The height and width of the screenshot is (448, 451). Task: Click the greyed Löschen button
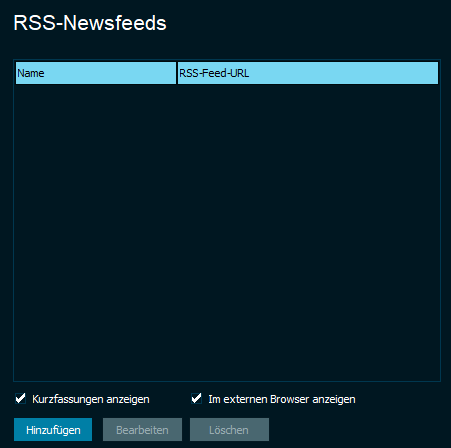click(229, 430)
